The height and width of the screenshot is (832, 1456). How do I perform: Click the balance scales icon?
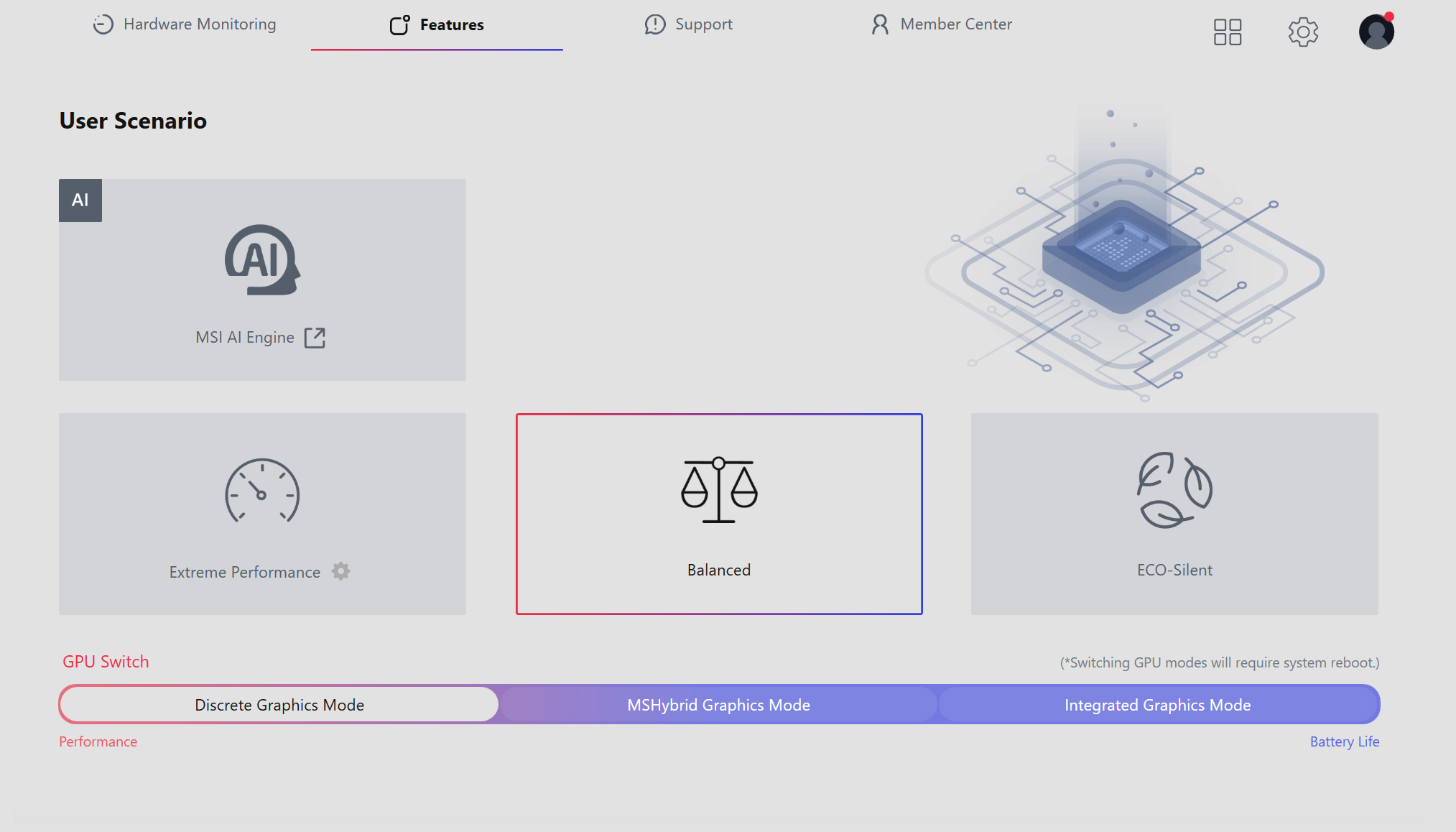tap(719, 490)
